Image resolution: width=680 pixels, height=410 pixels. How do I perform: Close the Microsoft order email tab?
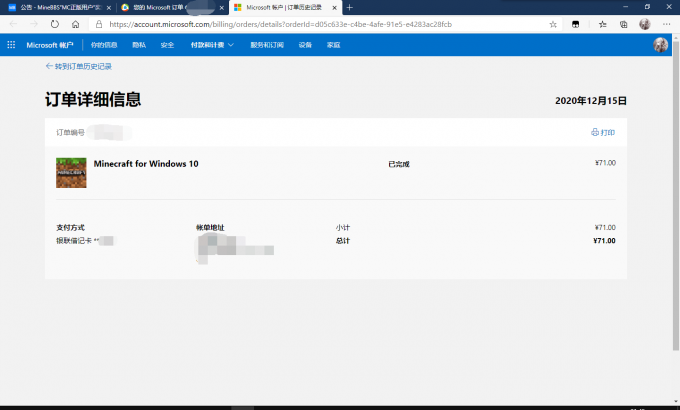point(221,7)
